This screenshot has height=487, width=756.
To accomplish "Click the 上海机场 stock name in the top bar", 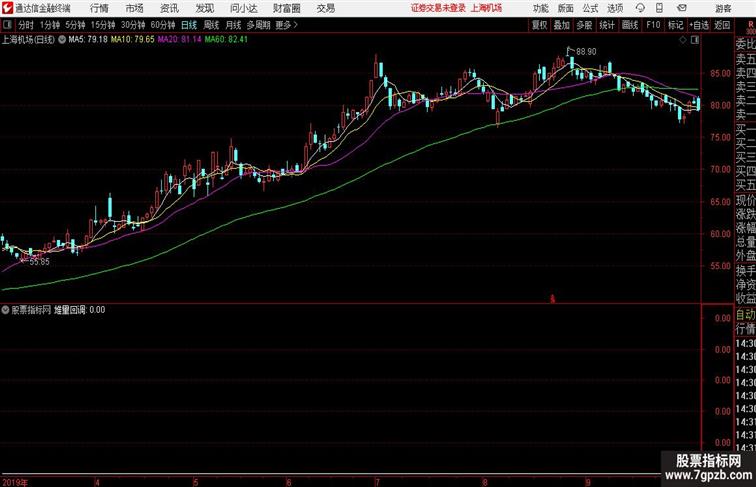I will tap(486, 8).
